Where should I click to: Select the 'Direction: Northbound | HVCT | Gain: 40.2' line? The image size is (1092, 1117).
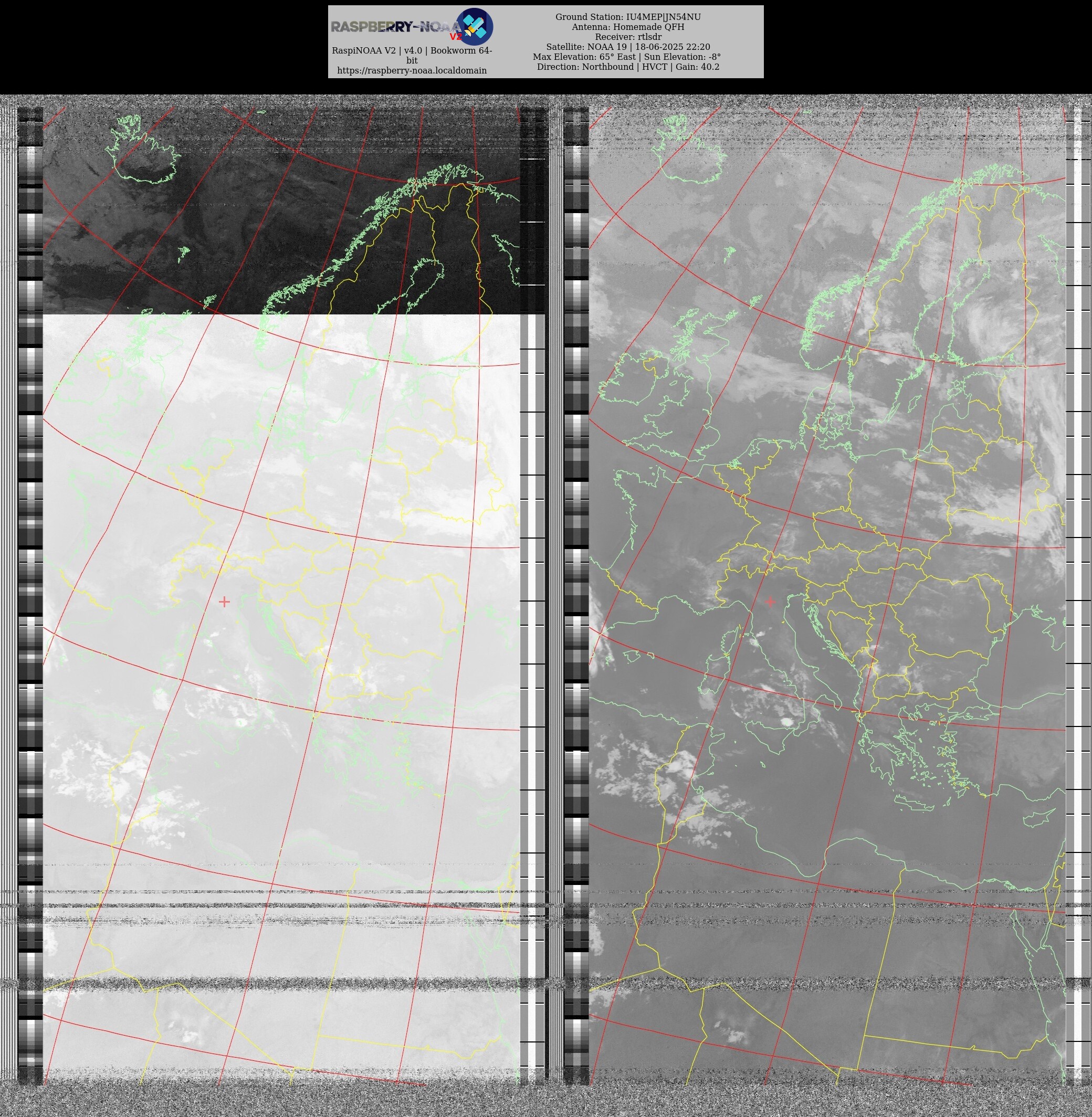628,67
